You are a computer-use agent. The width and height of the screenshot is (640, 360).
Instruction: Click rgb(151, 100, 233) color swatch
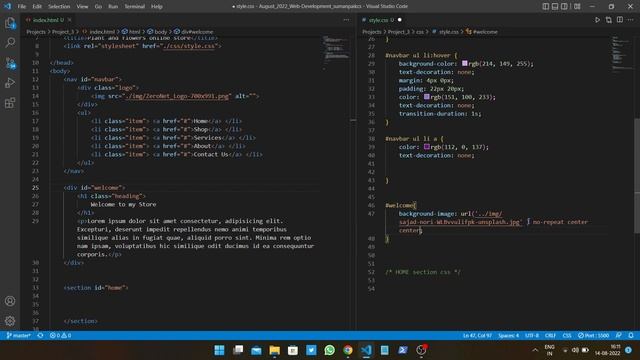coord(427,97)
